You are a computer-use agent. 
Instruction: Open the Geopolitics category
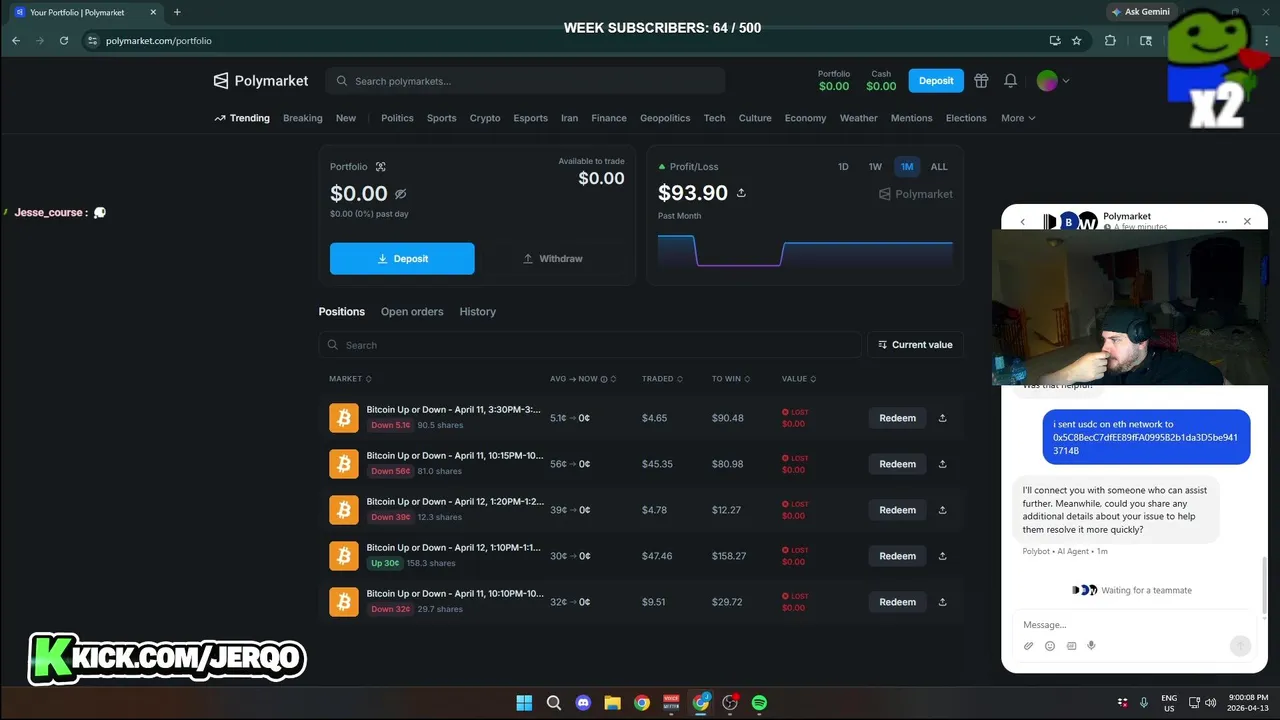(x=665, y=118)
